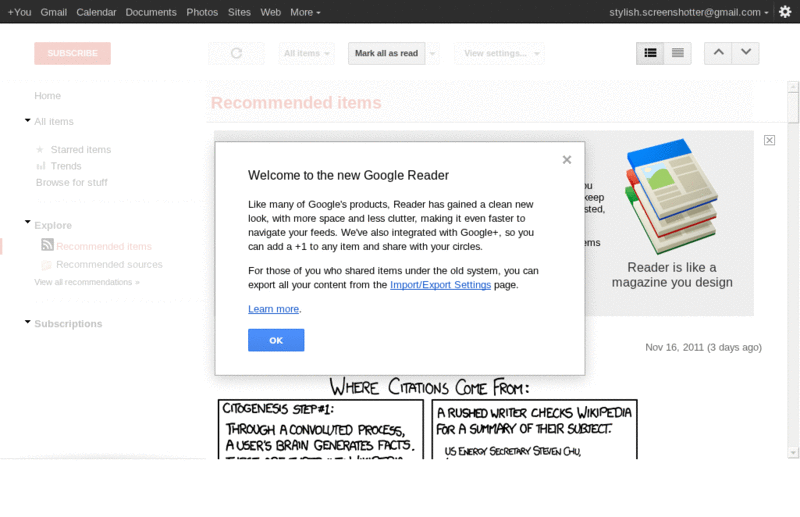Collapse the All items tree section
Viewport: 800px width, 517px height.
pyautogui.click(x=28, y=120)
